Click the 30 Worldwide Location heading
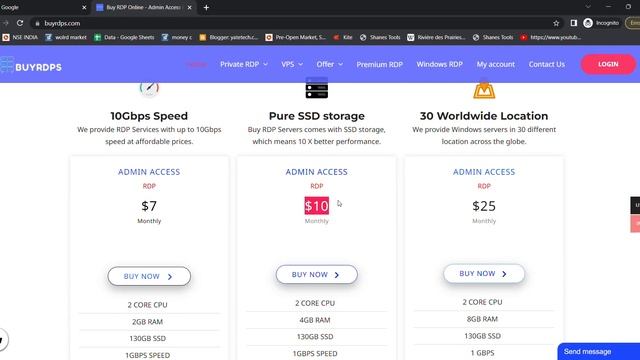 coord(484,116)
